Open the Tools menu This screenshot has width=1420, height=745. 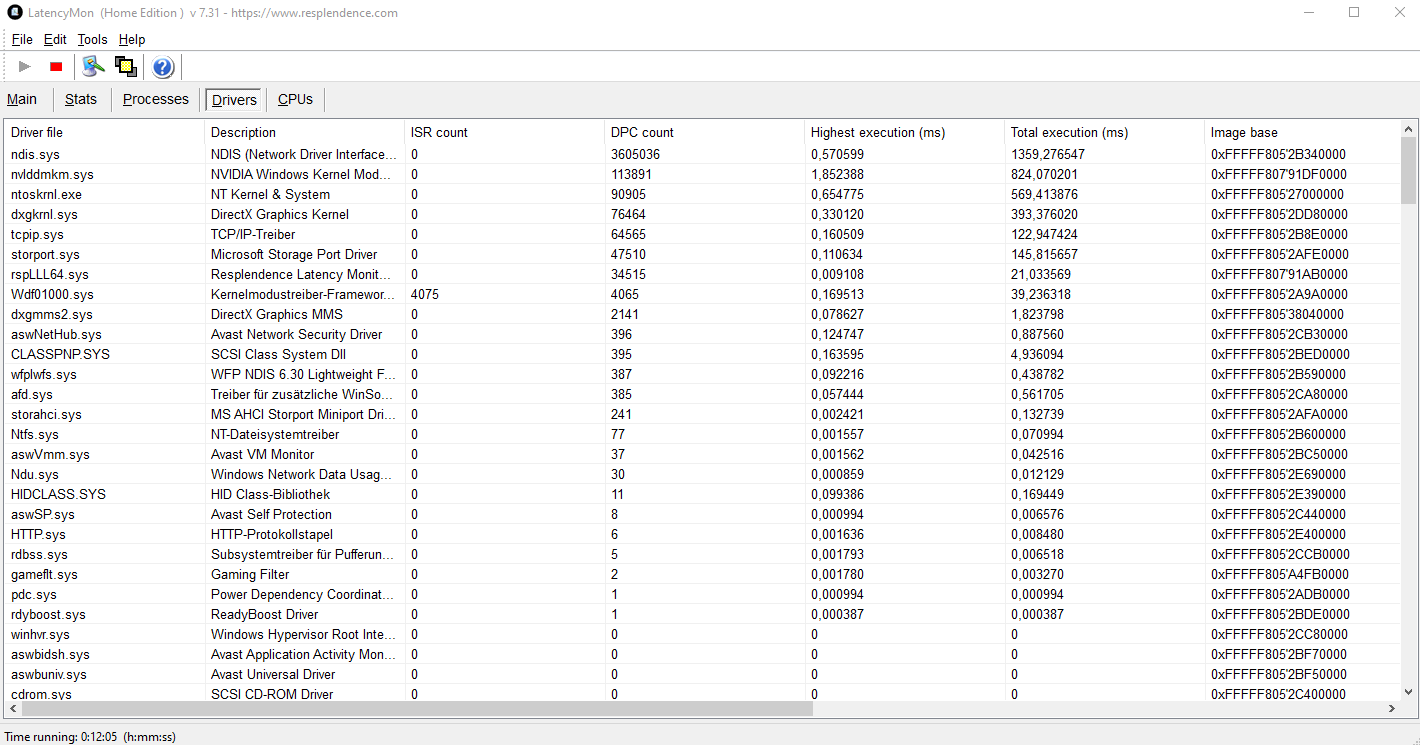[92, 40]
